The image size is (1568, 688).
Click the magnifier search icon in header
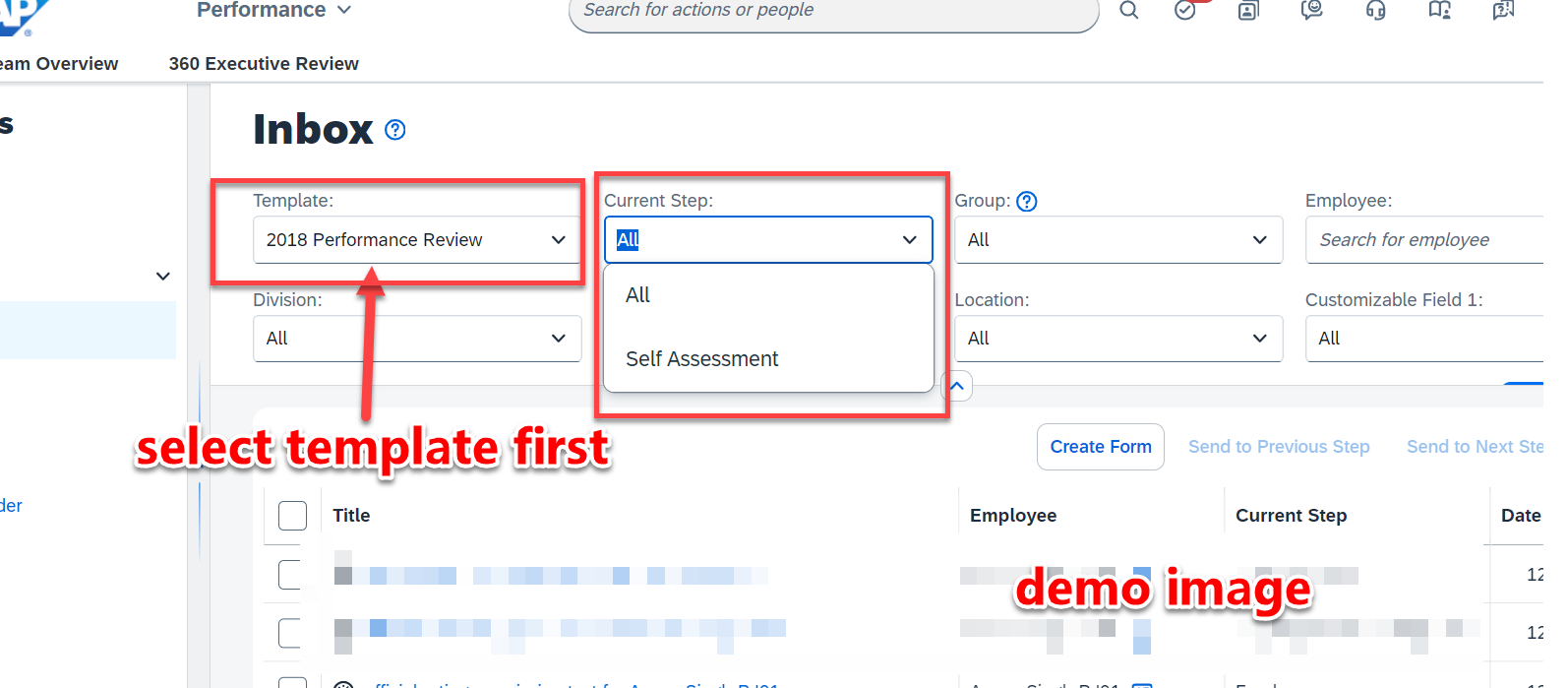(x=1129, y=11)
